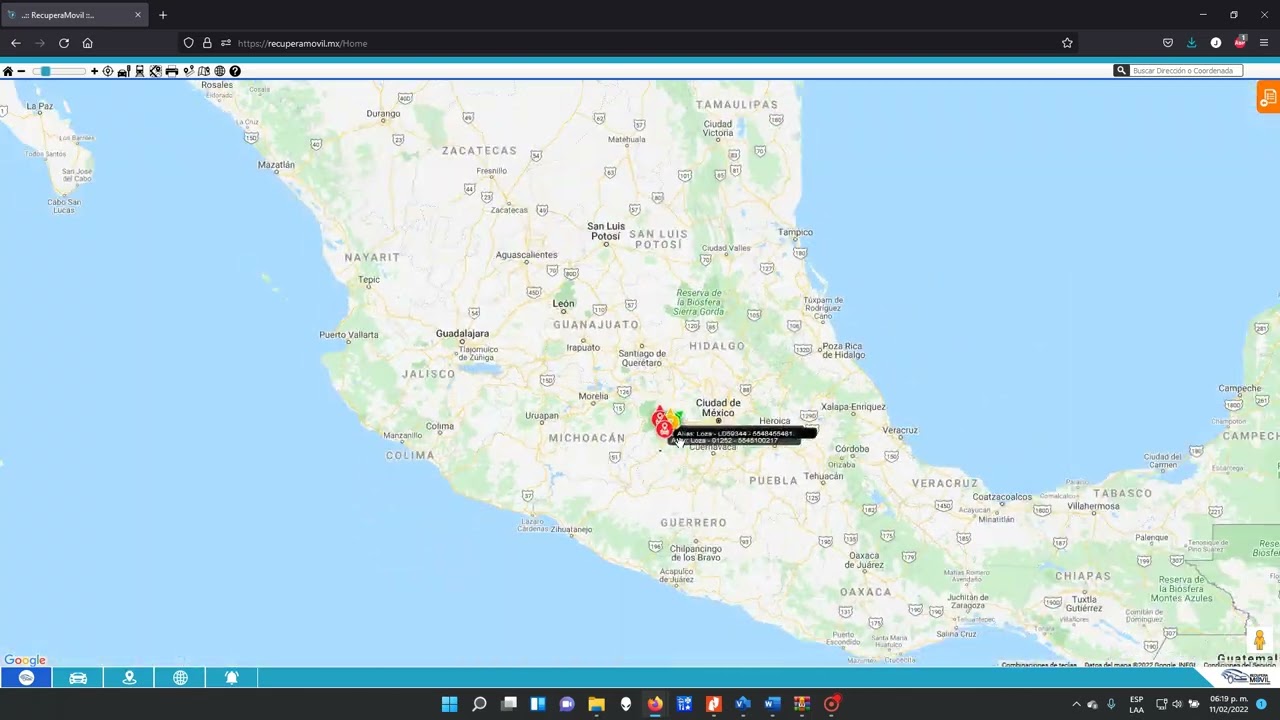This screenshot has width=1280, height=720.
Task: Open help with the question mark icon
Action: (x=235, y=71)
